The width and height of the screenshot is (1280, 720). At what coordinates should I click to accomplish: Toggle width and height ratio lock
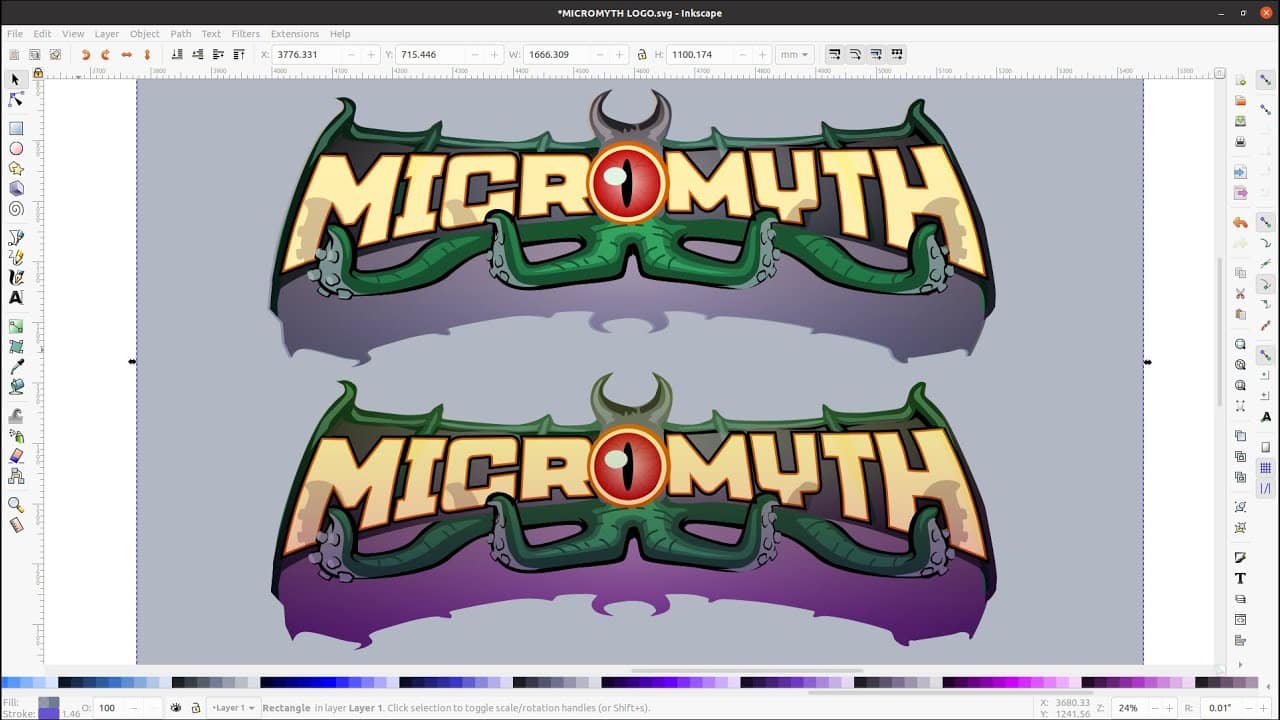point(642,55)
